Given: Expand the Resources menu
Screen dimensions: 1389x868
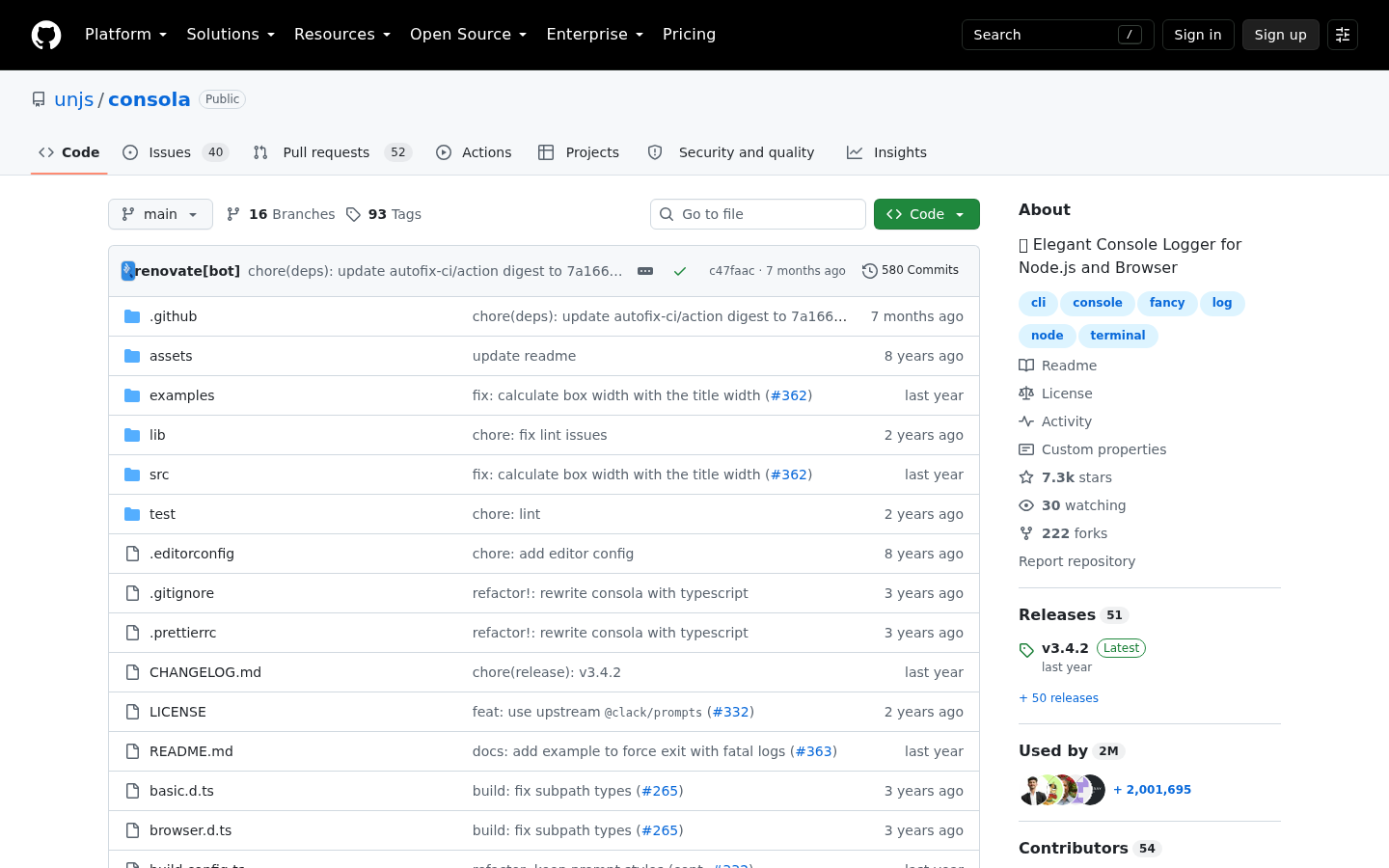Looking at the screenshot, I should pos(342,35).
